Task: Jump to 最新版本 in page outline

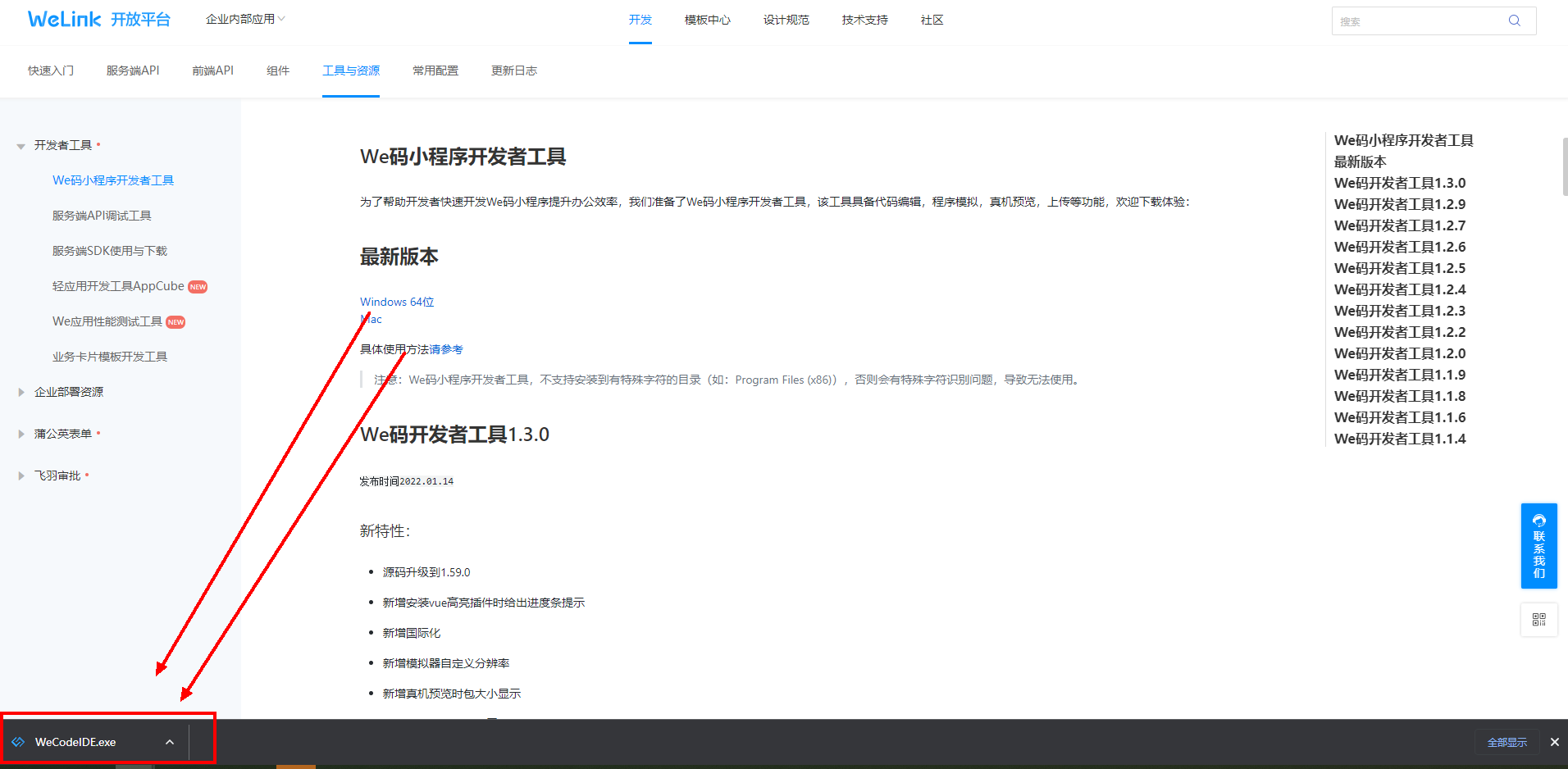Action: [1361, 162]
